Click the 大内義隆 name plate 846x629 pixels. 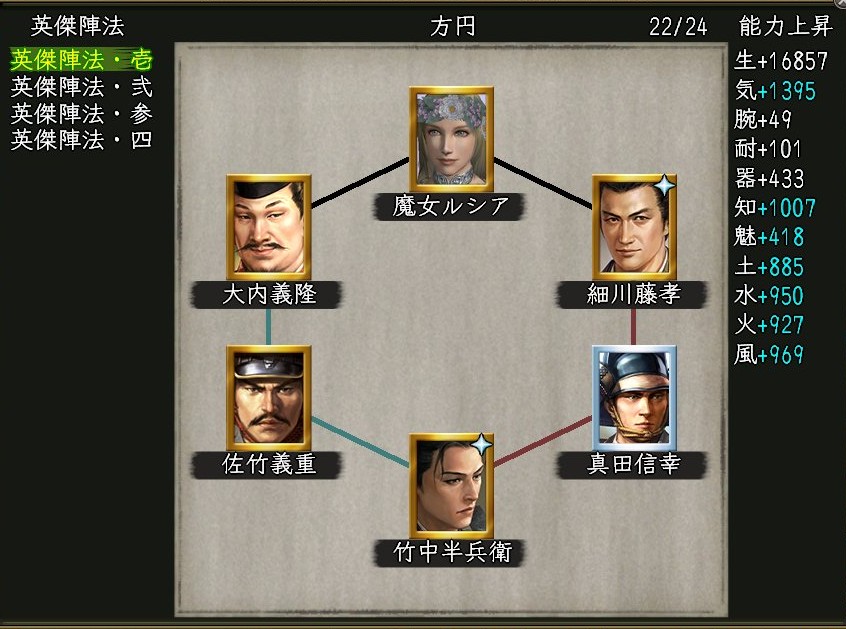pyautogui.click(x=267, y=295)
